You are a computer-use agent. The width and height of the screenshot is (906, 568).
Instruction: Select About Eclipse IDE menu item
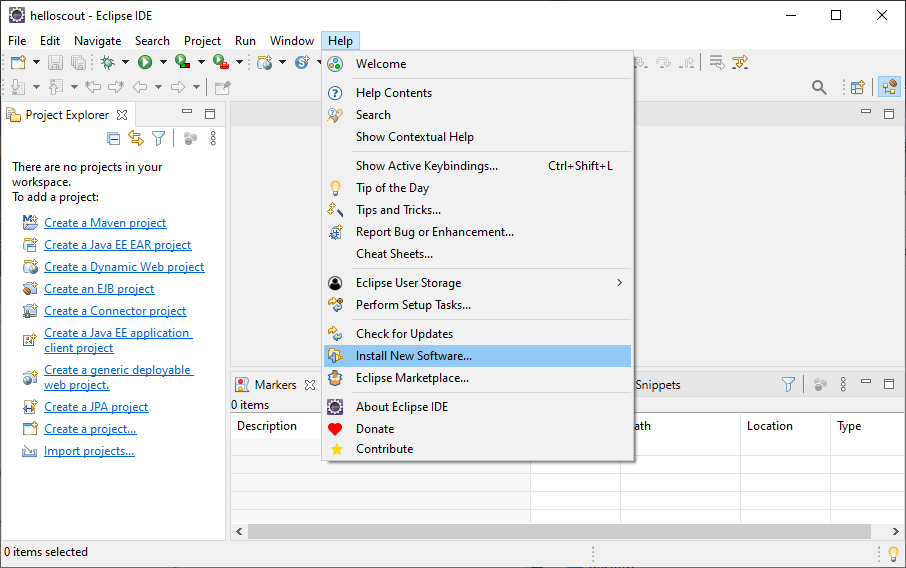(477, 407)
